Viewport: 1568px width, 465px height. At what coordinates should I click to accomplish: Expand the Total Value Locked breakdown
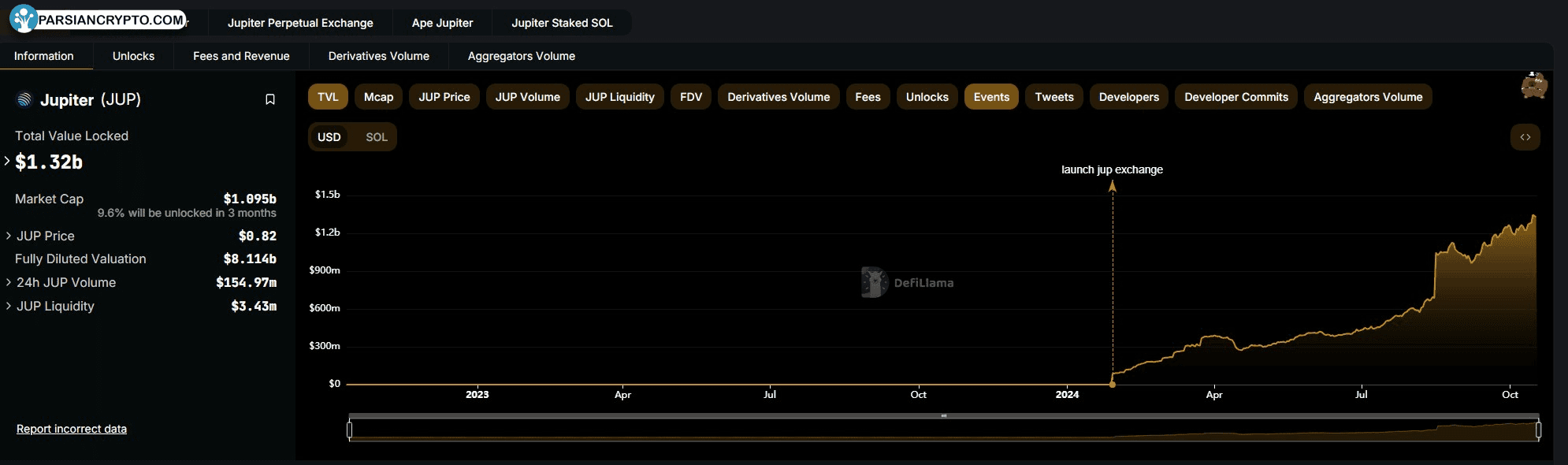tap(7, 161)
